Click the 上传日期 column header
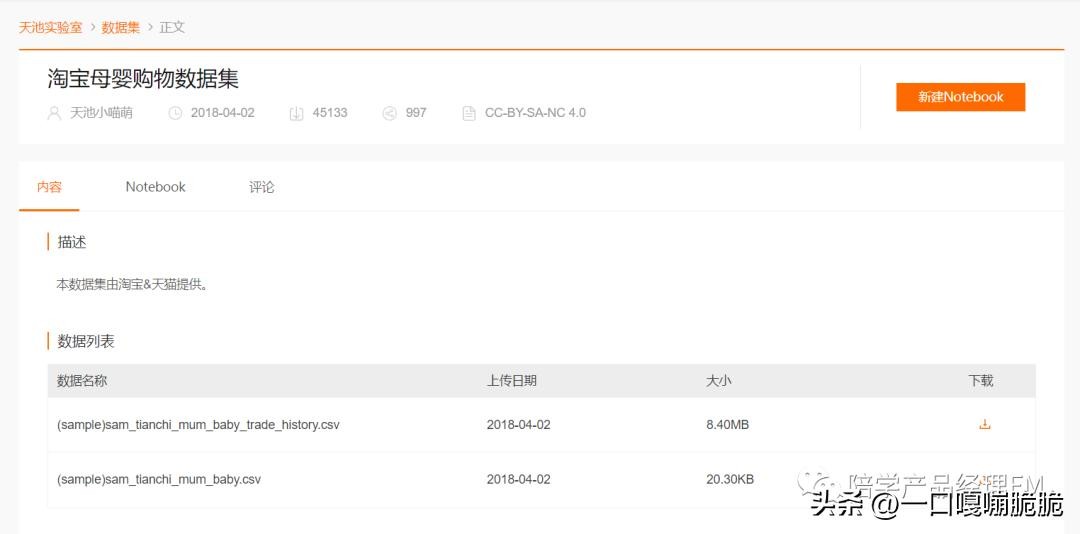The width and height of the screenshot is (1080, 534). click(x=511, y=380)
